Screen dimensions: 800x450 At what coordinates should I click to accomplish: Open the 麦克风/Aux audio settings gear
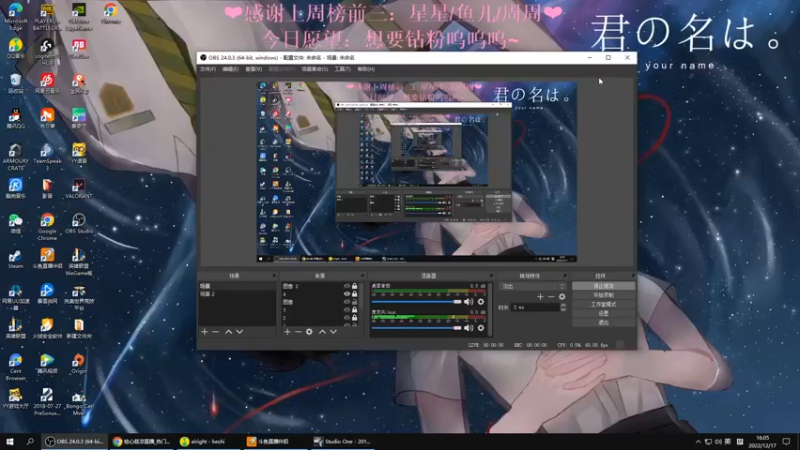point(481,328)
